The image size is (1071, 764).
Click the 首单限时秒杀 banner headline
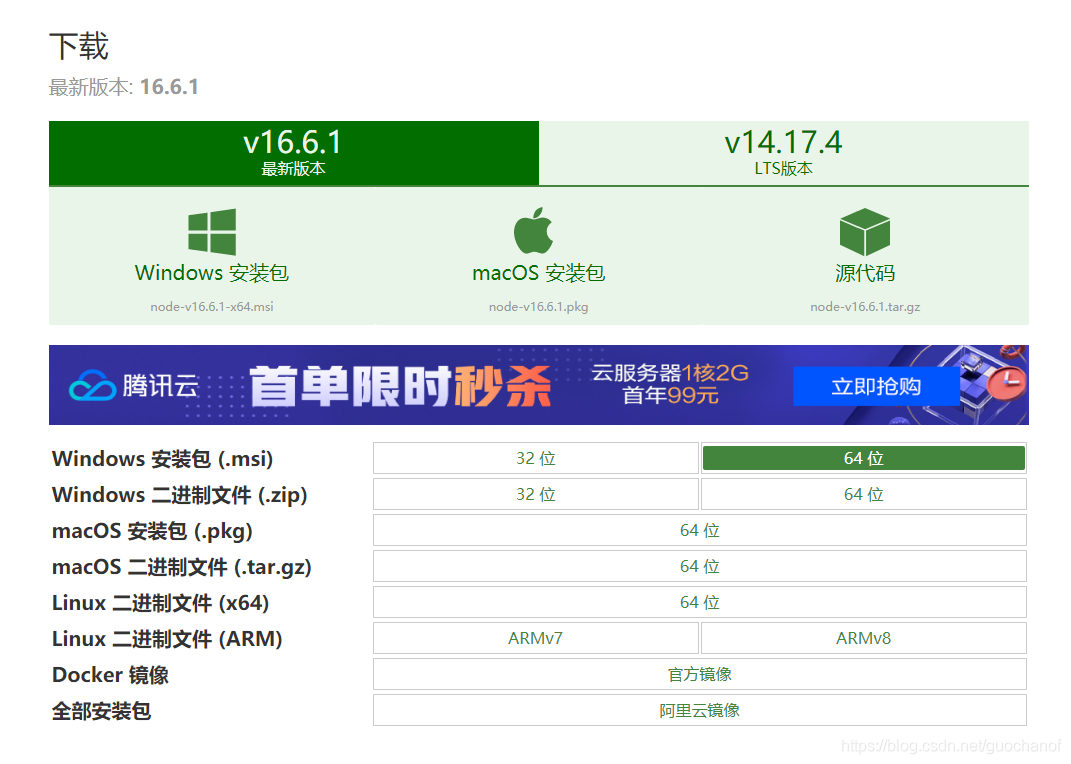tap(400, 386)
